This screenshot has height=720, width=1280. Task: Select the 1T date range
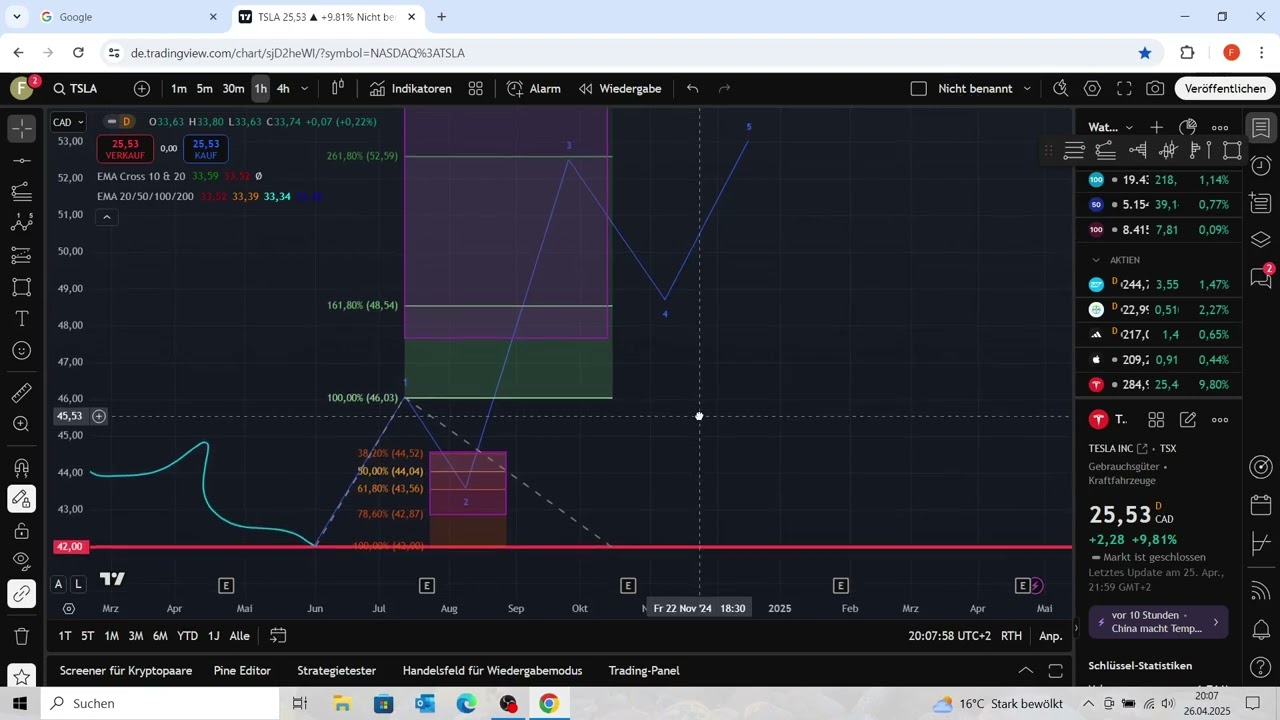(x=64, y=636)
